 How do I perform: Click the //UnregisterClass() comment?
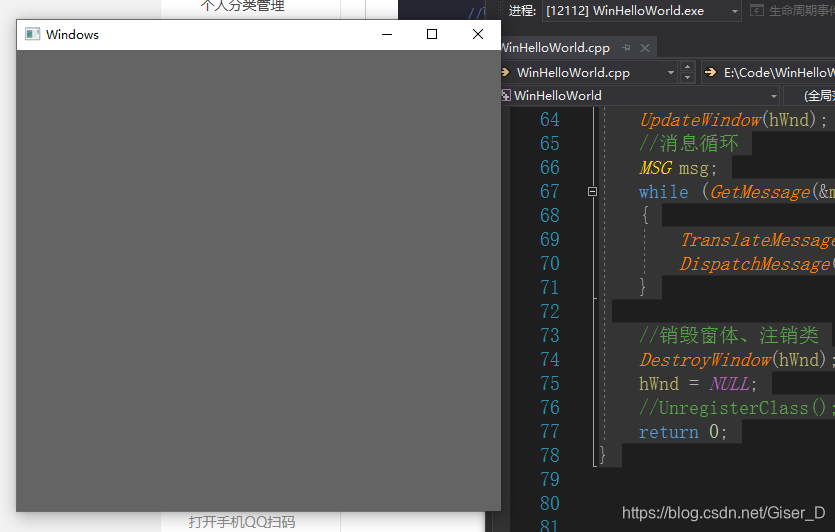[x=737, y=408]
